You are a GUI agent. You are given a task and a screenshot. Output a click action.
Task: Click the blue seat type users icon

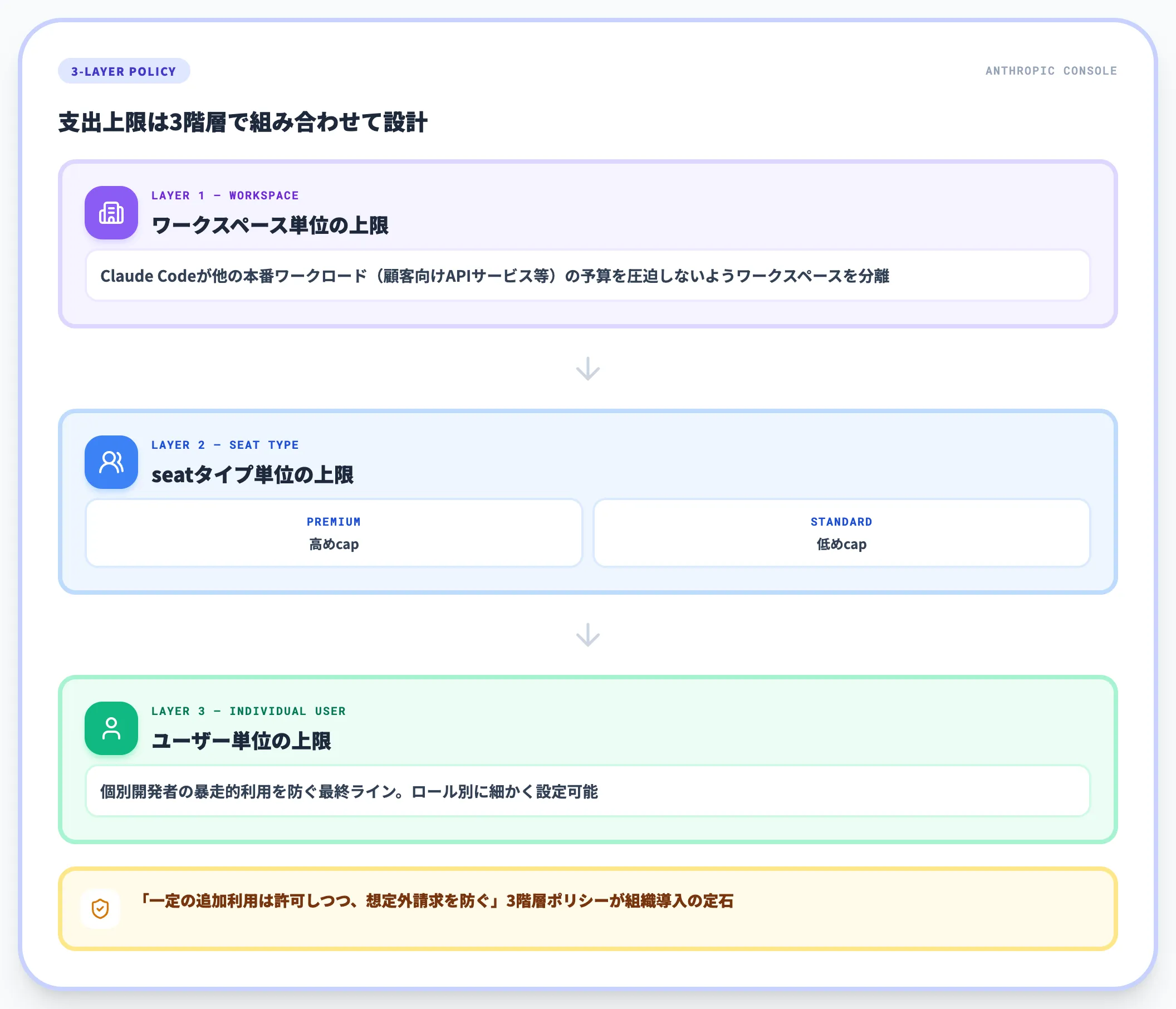point(111,462)
